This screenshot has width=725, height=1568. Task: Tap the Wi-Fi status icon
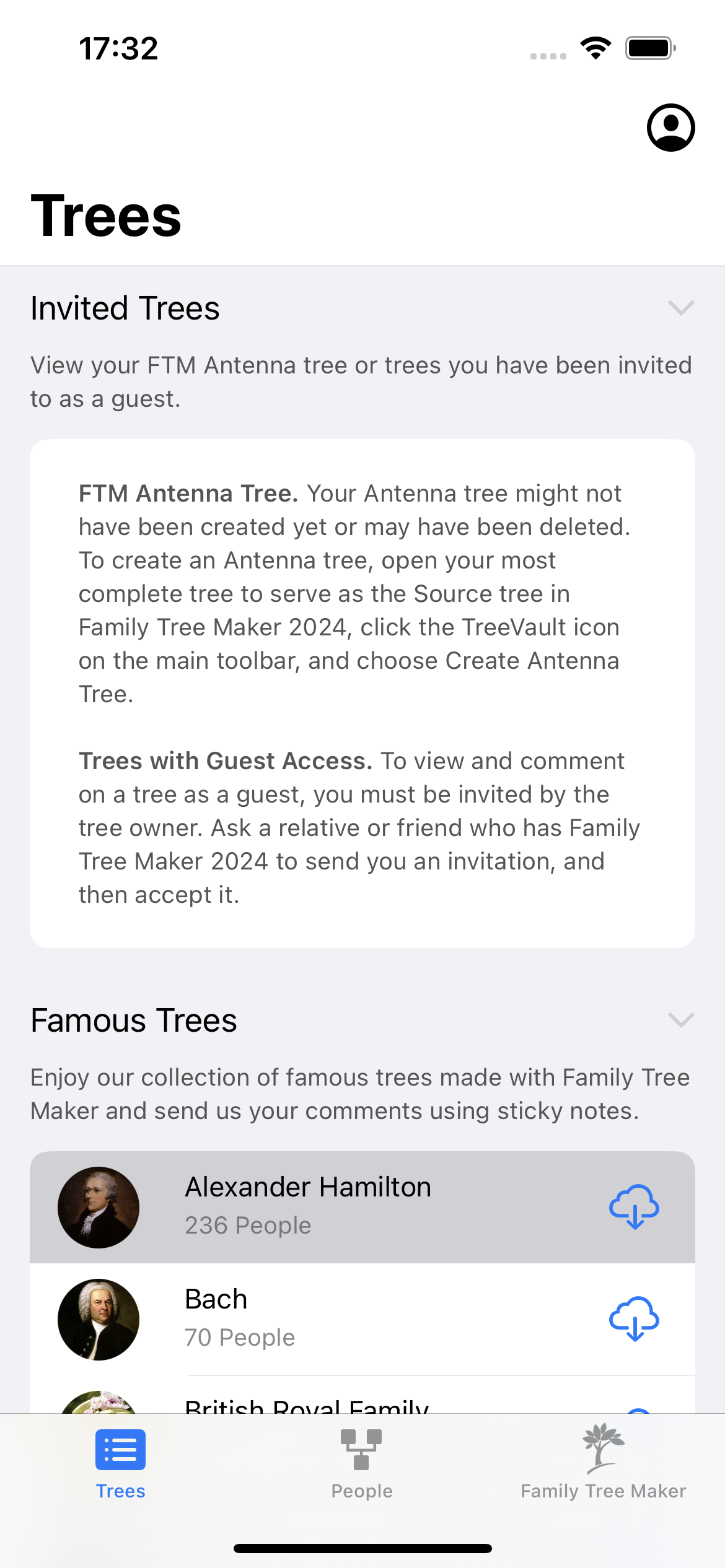(x=595, y=48)
